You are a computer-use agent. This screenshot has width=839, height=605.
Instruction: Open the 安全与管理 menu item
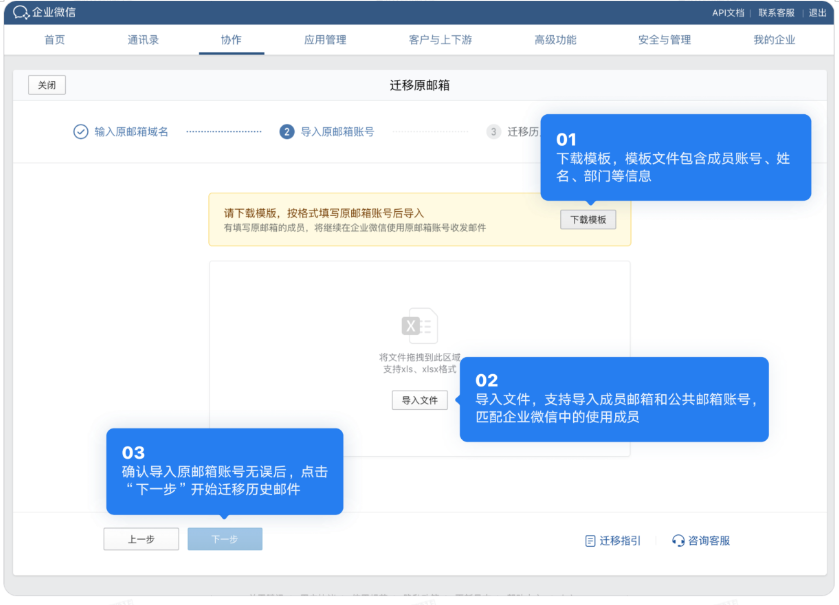pyautogui.click(x=660, y=41)
